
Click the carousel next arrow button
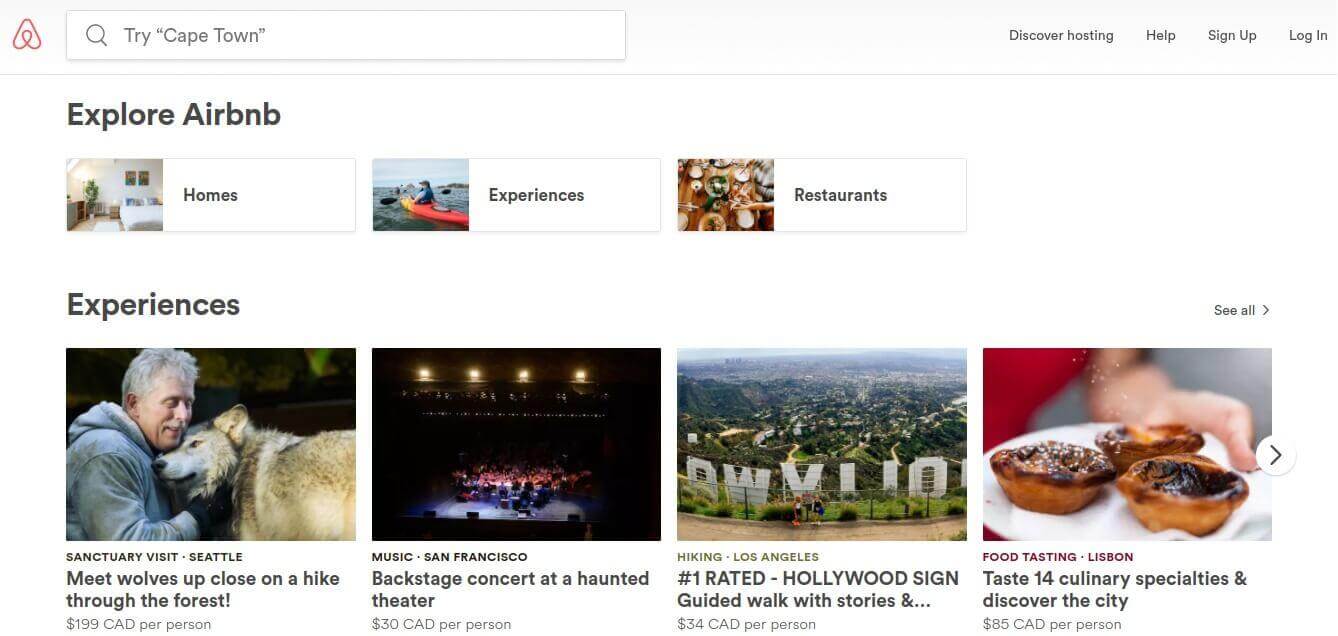tap(1275, 455)
